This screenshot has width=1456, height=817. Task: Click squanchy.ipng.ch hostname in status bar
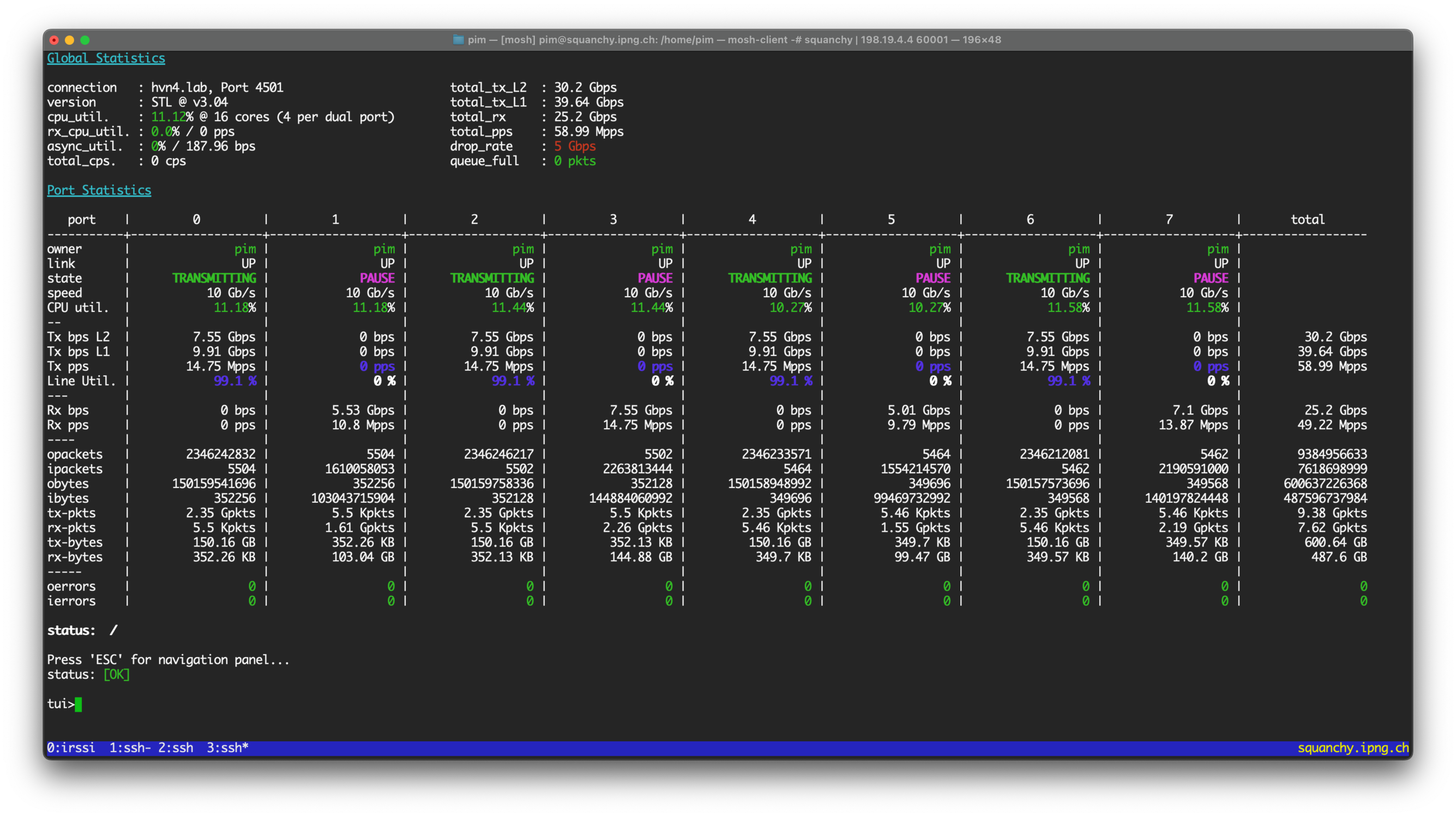1352,747
